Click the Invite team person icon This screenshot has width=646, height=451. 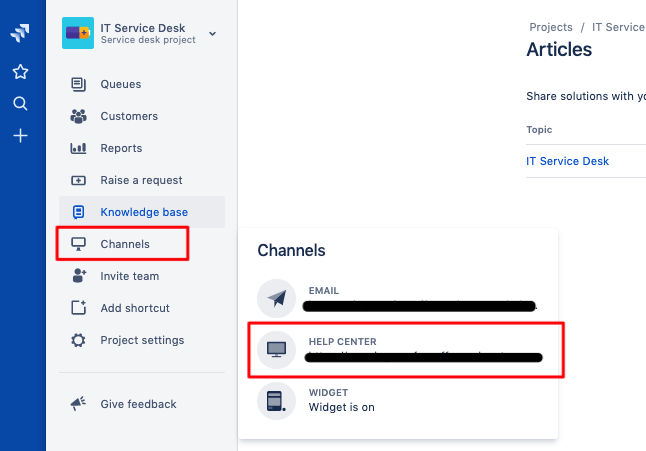point(79,276)
